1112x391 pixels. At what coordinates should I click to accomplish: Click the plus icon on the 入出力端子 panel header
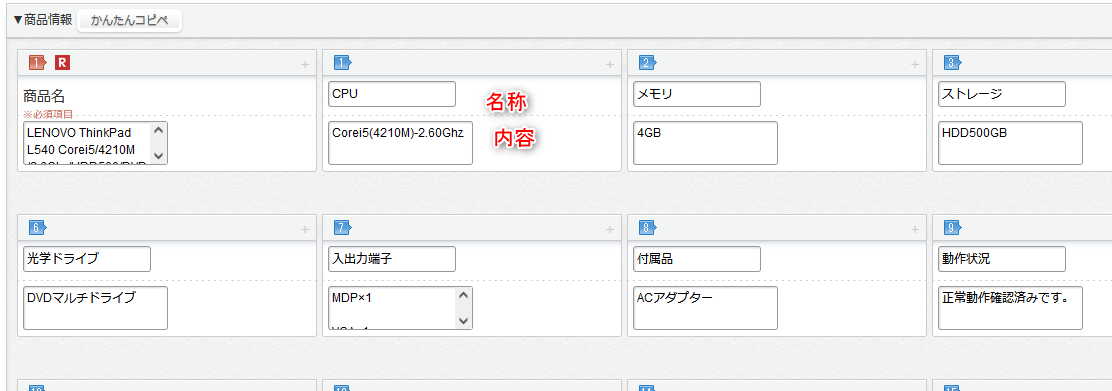[x=609, y=229]
